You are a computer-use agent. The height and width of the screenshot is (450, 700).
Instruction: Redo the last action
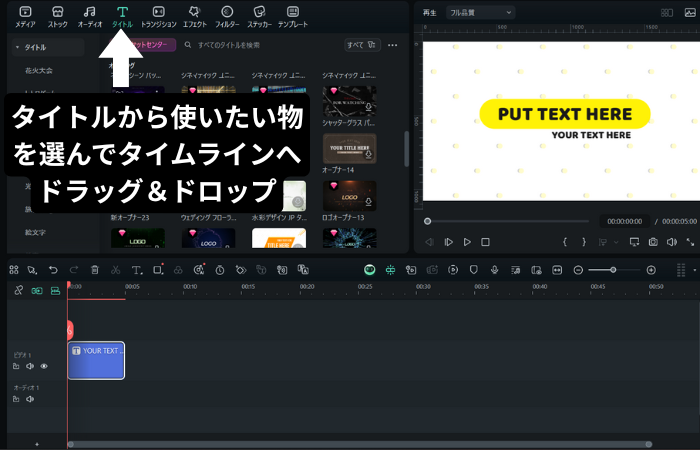pos(74,270)
